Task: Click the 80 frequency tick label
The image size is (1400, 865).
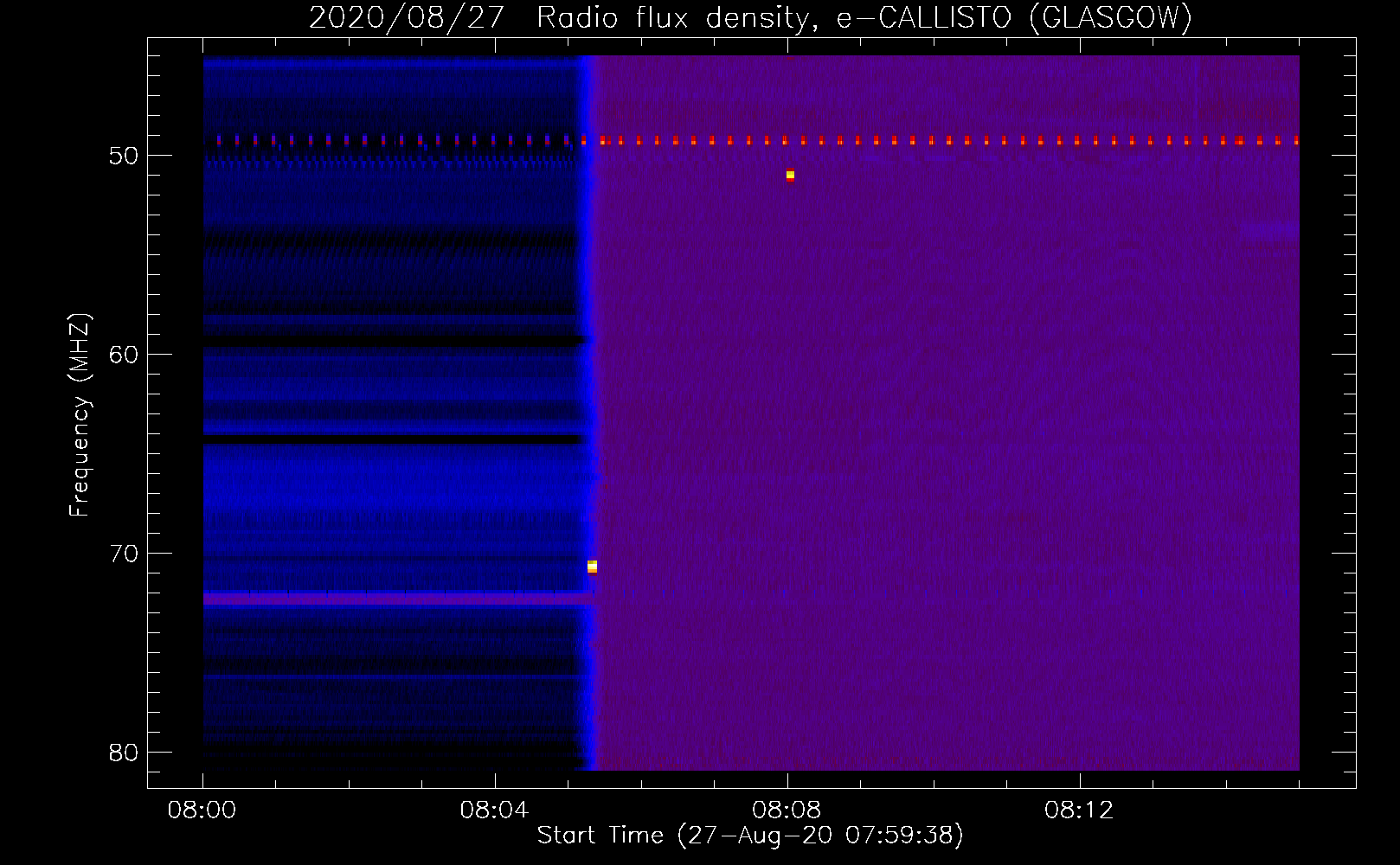Action: [124, 753]
